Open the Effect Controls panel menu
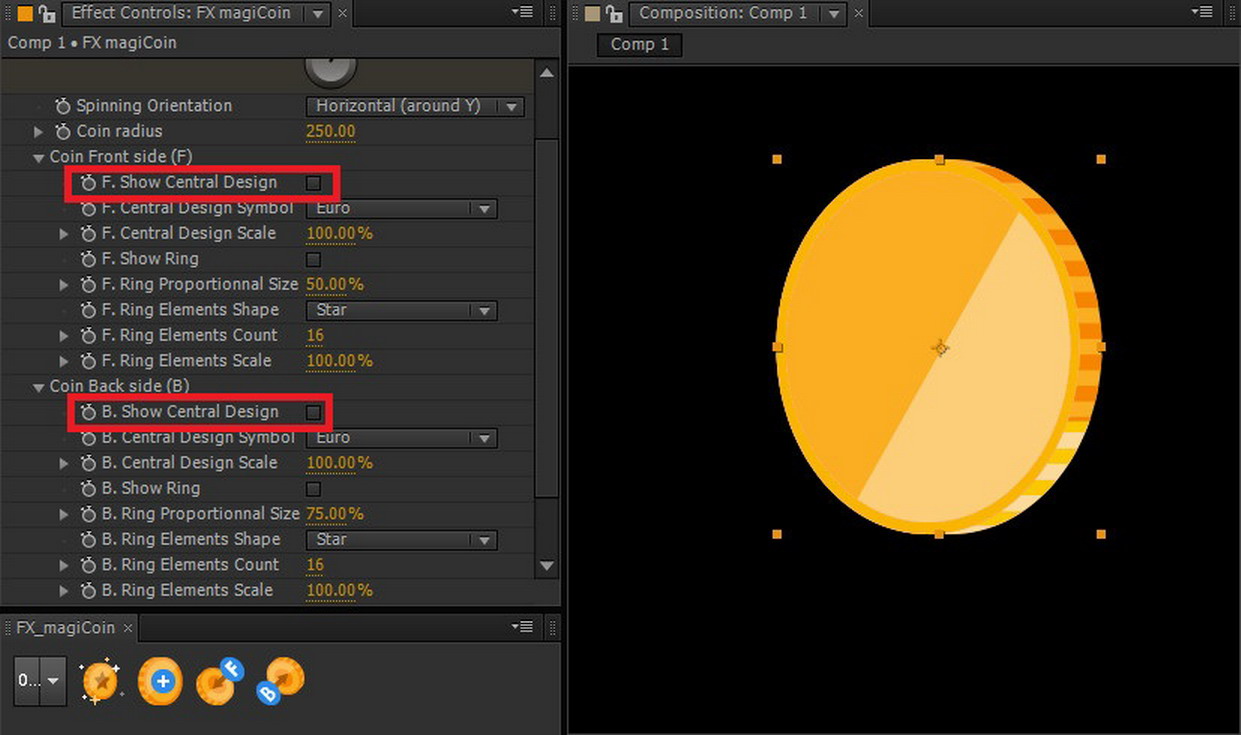 (520, 14)
